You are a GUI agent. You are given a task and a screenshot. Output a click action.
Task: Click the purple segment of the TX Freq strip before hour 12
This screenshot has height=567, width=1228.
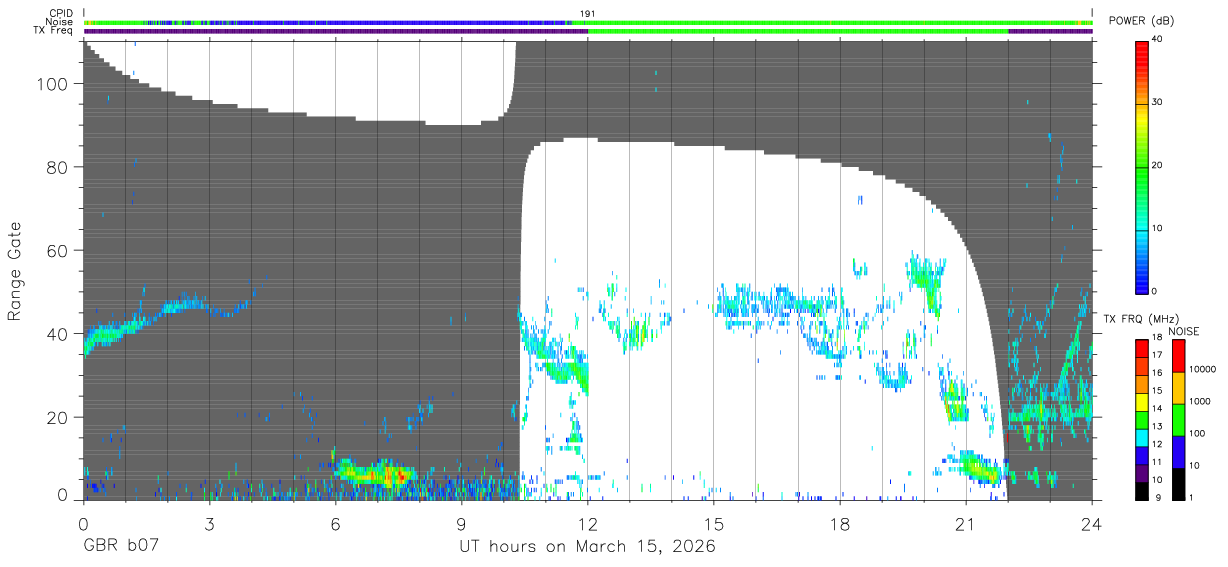coord(335,31)
